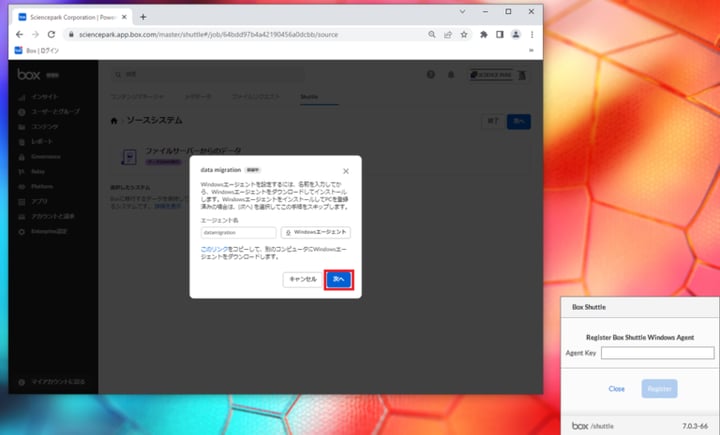720x435 pixels.
Task: Open the Box help question mark icon
Action: tap(431, 75)
